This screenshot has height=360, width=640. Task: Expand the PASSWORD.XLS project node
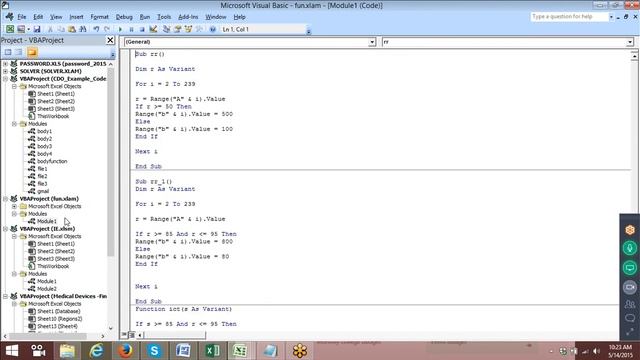coord(5,64)
